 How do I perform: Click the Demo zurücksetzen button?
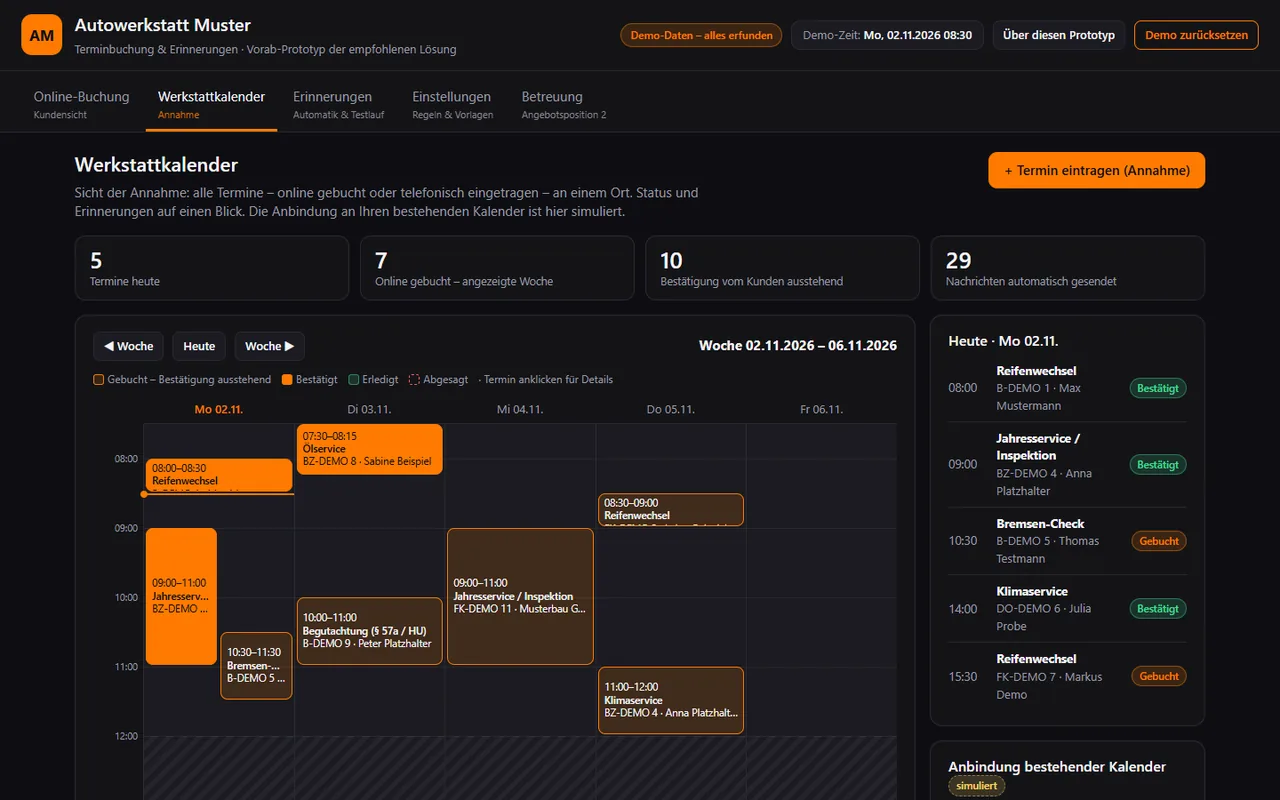pos(1196,35)
